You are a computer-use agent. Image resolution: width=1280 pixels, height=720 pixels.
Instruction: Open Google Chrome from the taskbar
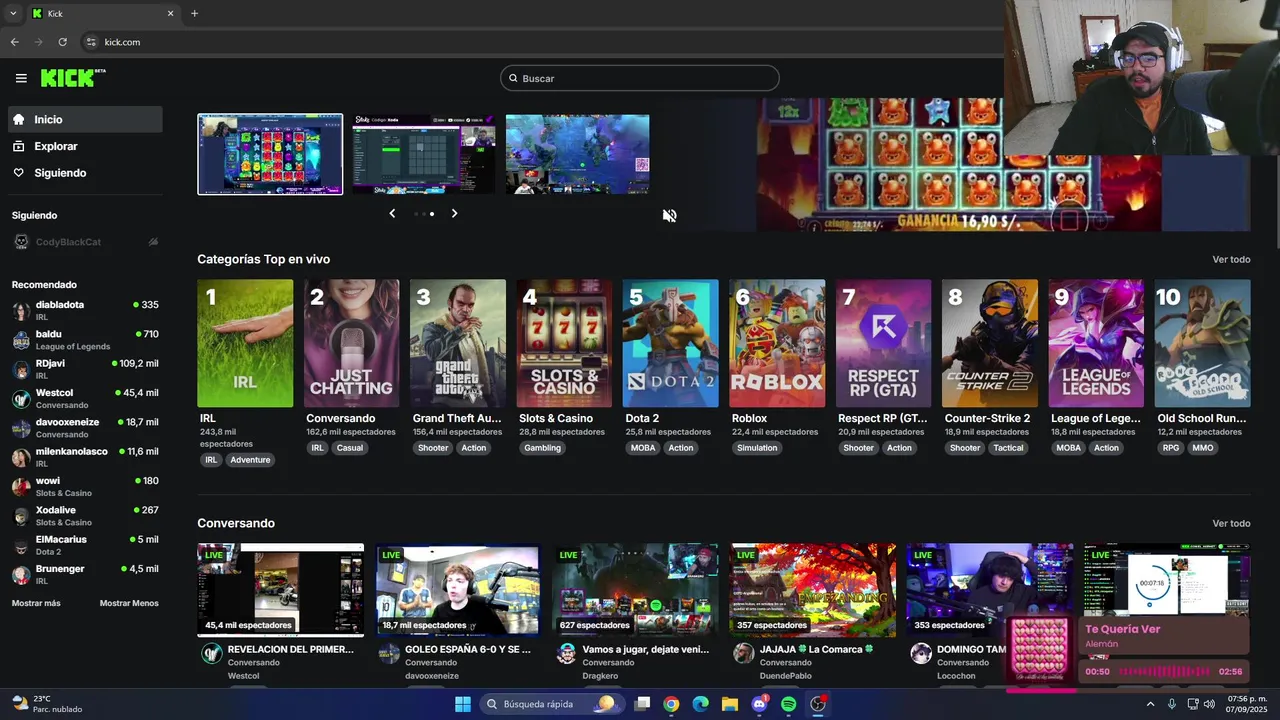tap(671, 704)
